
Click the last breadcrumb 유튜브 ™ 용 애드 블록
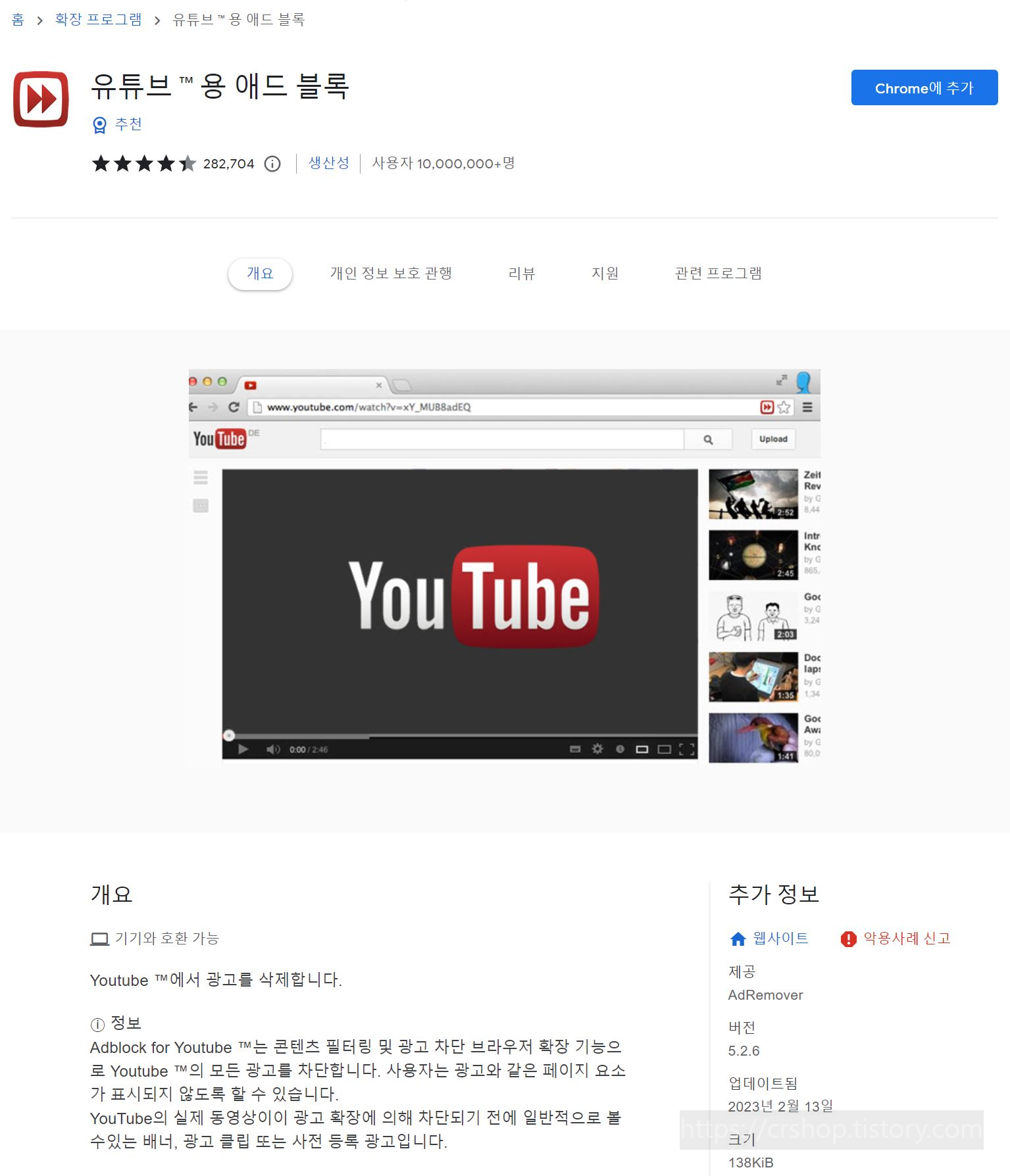coord(238,20)
